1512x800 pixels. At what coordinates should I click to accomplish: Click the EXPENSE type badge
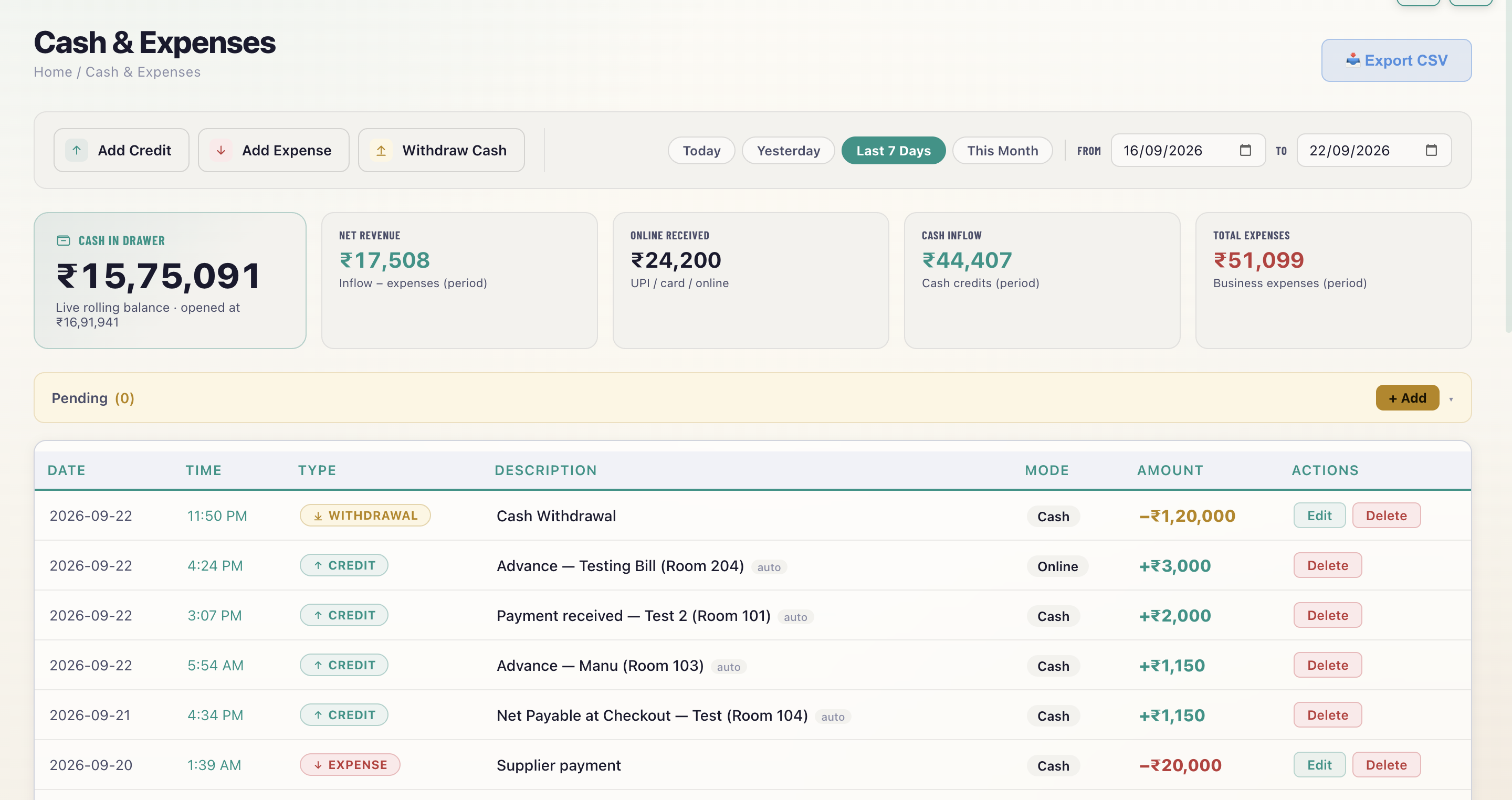(350, 765)
